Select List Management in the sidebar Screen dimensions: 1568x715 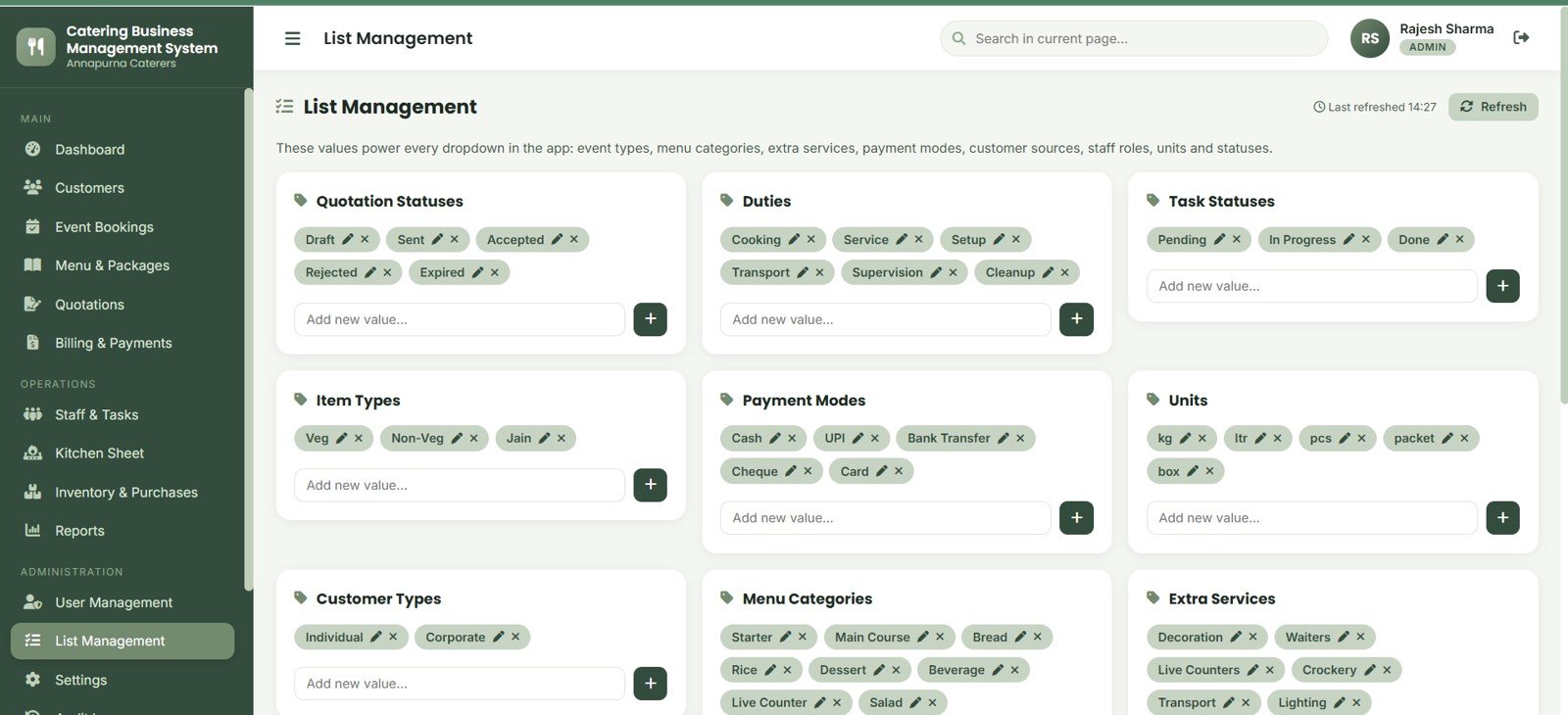coord(122,641)
